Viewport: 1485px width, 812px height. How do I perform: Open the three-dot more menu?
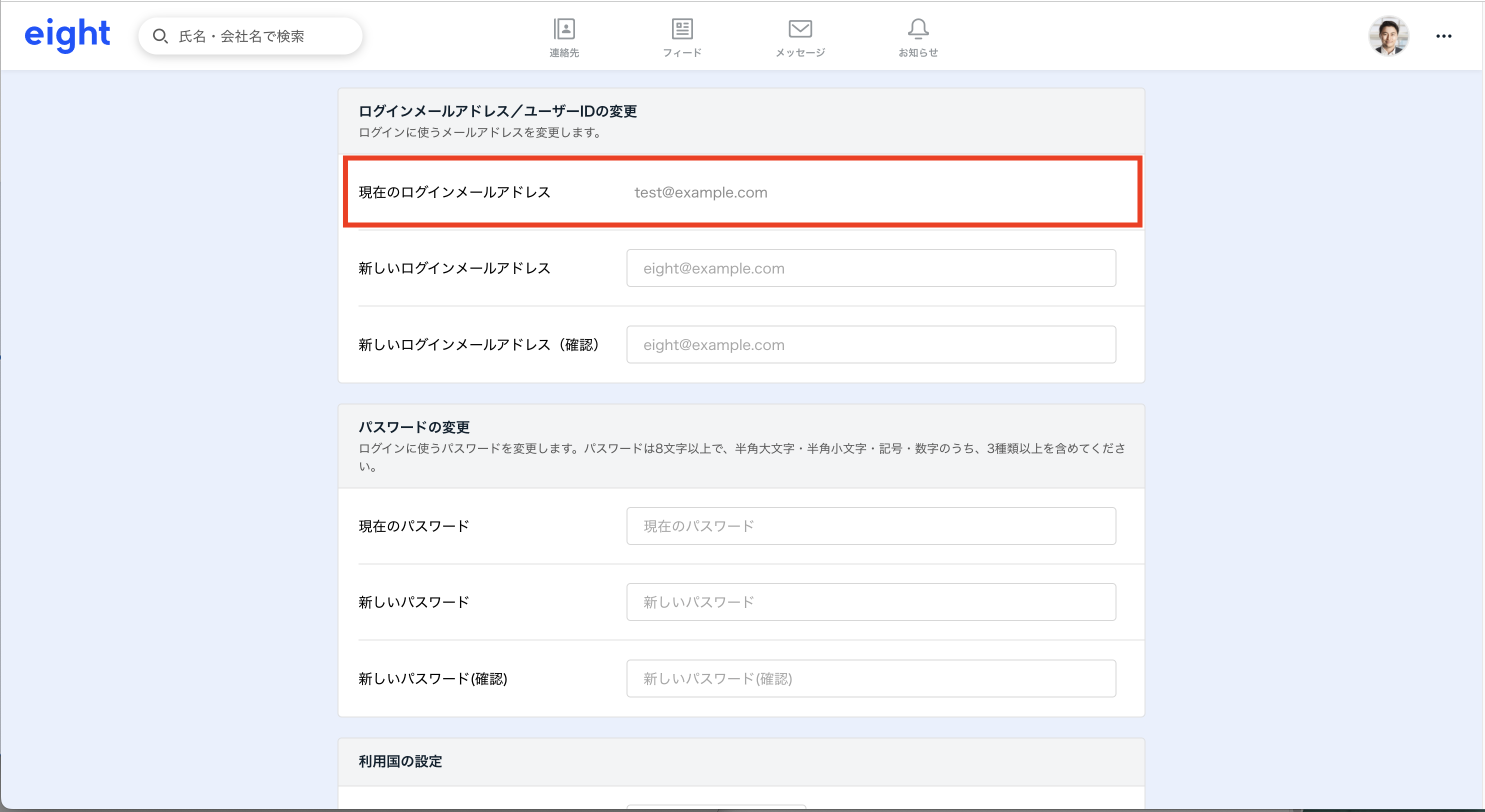pos(1443,36)
